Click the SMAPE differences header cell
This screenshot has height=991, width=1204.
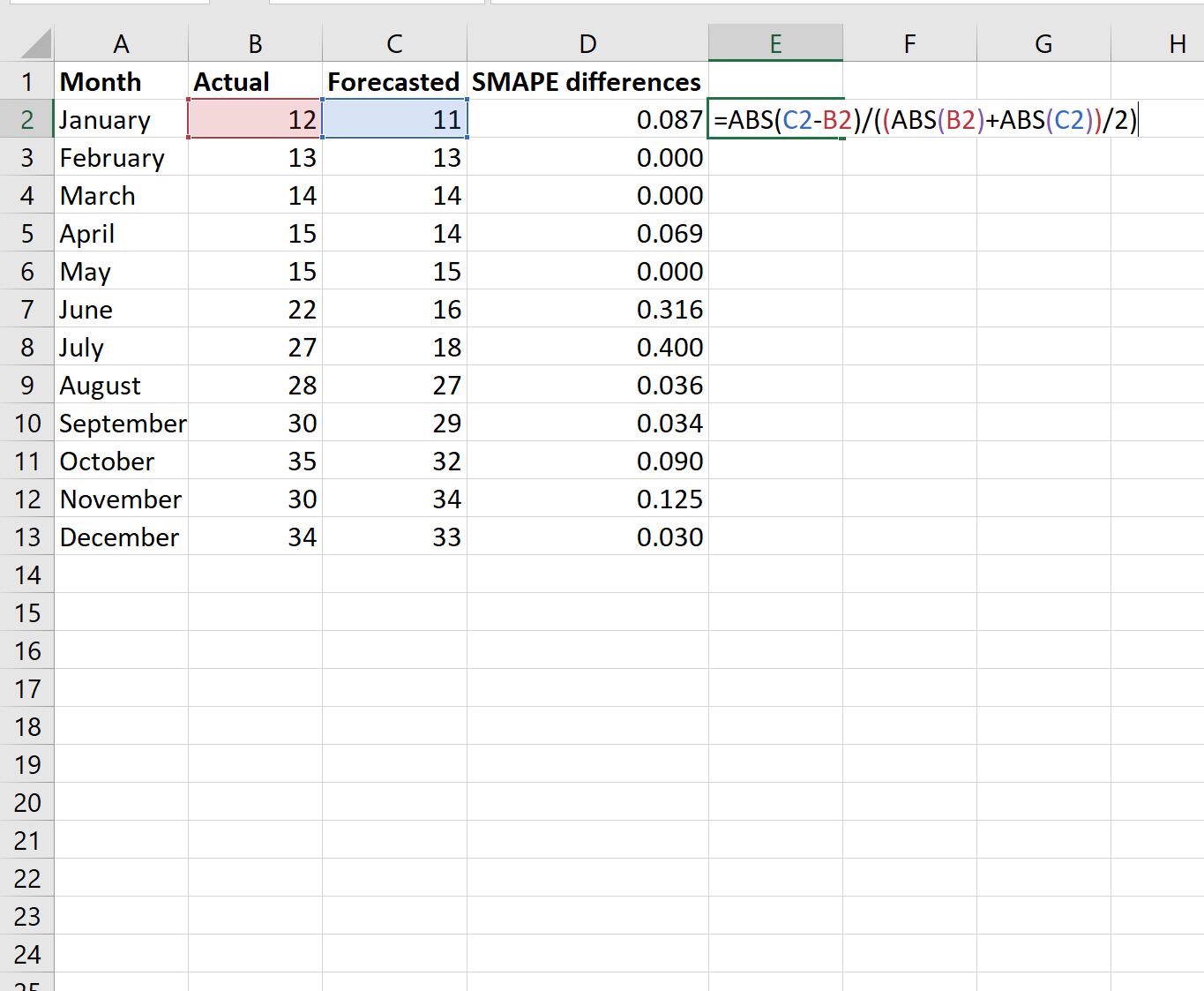pyautogui.click(x=586, y=81)
